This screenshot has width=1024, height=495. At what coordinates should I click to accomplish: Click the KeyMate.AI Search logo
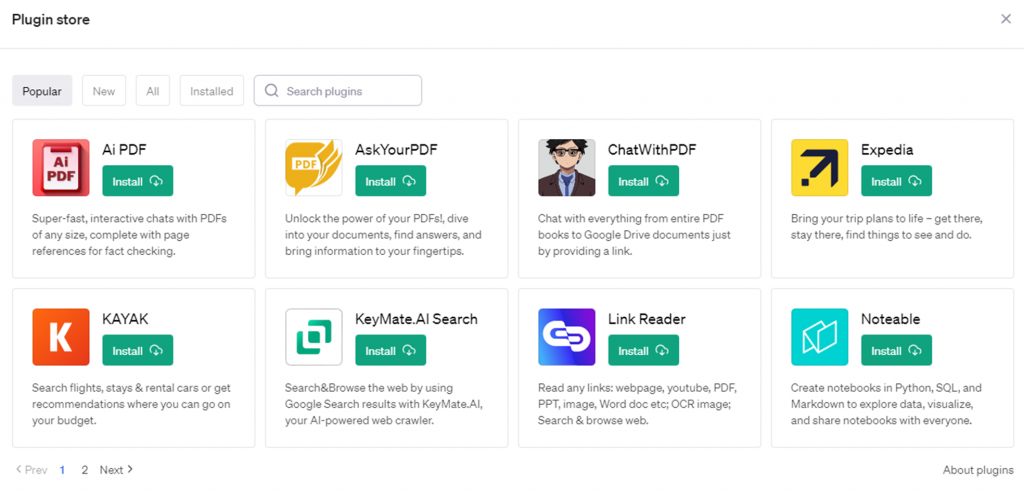pos(314,337)
